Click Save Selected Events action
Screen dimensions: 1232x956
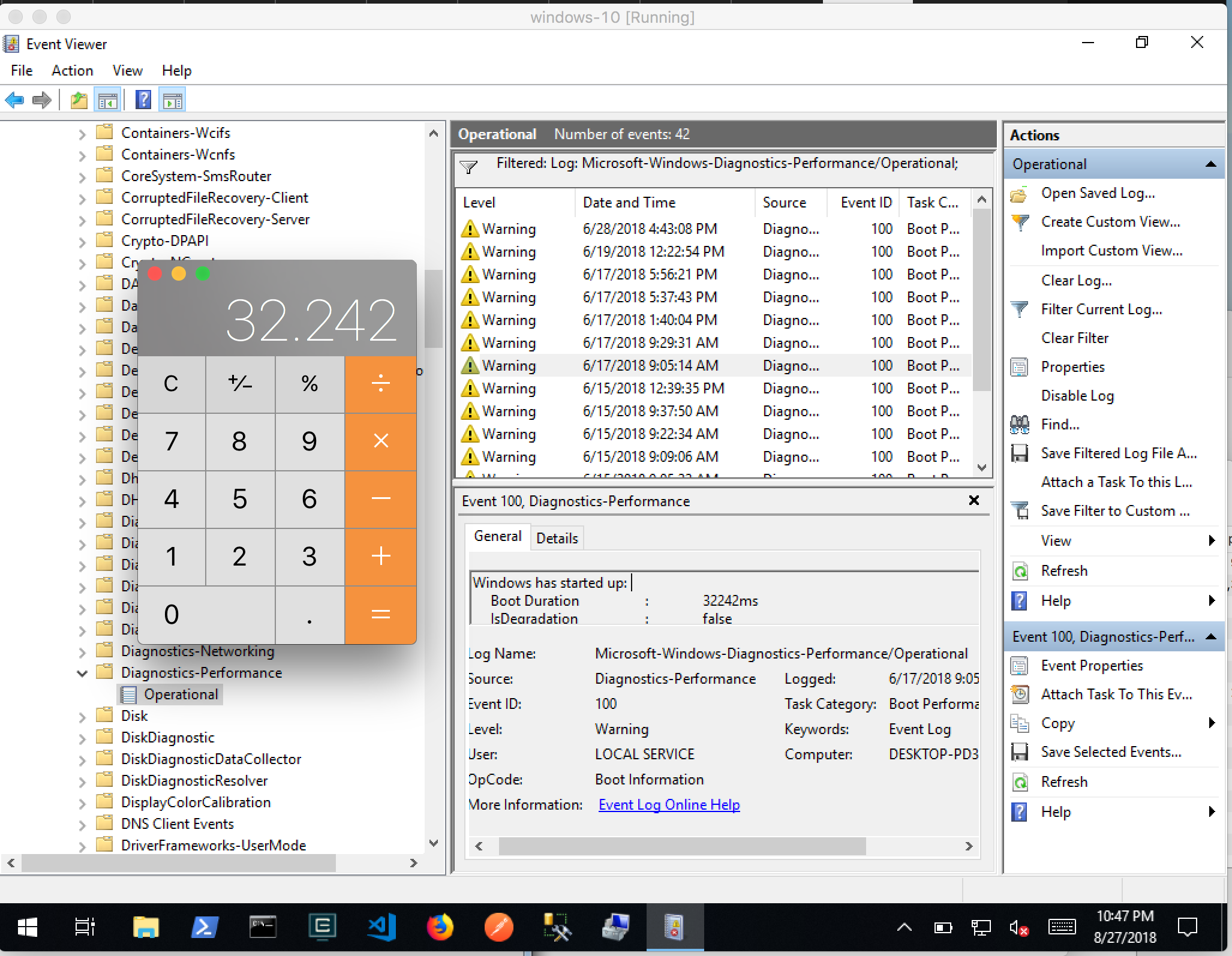pyautogui.click(x=1110, y=752)
